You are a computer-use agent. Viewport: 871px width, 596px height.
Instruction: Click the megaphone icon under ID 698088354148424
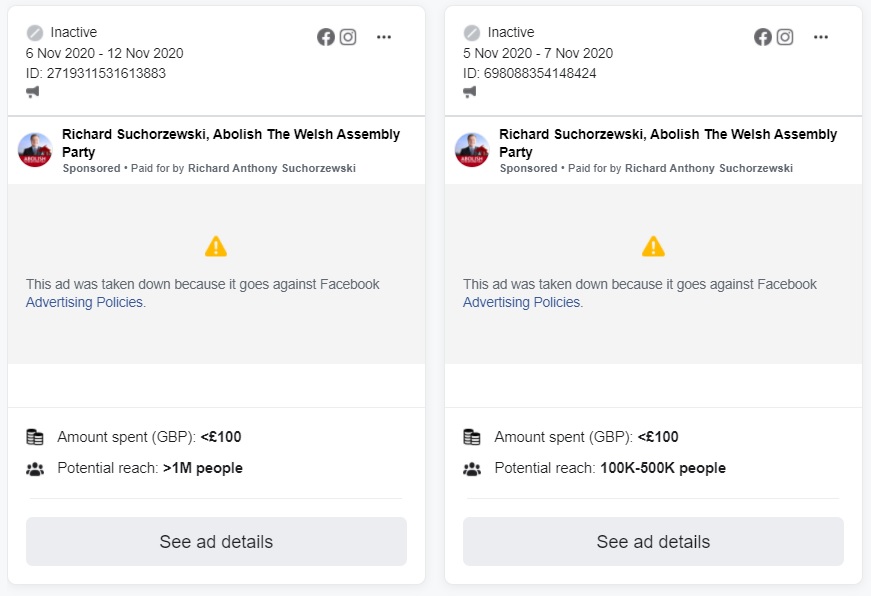(x=470, y=92)
